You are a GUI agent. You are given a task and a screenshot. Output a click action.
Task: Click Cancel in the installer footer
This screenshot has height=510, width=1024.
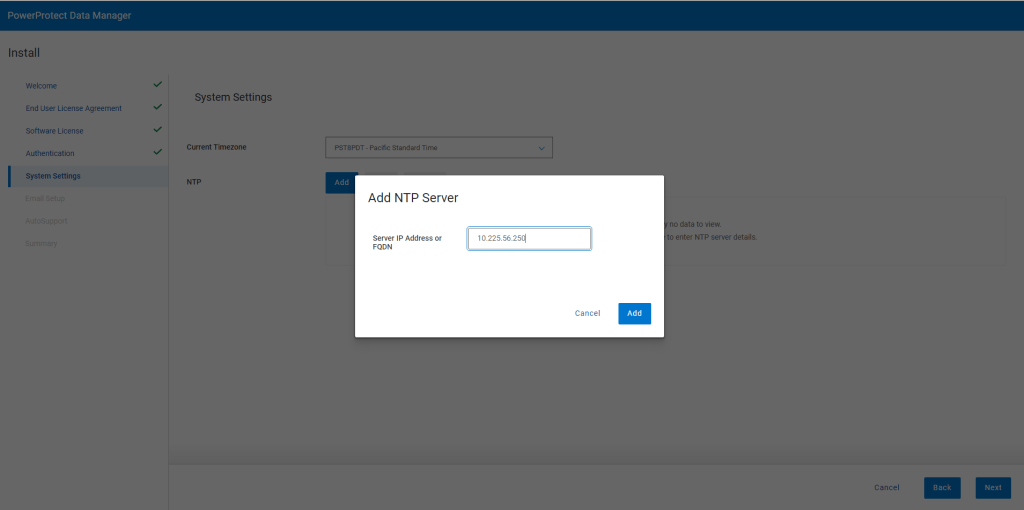pyautogui.click(x=886, y=488)
